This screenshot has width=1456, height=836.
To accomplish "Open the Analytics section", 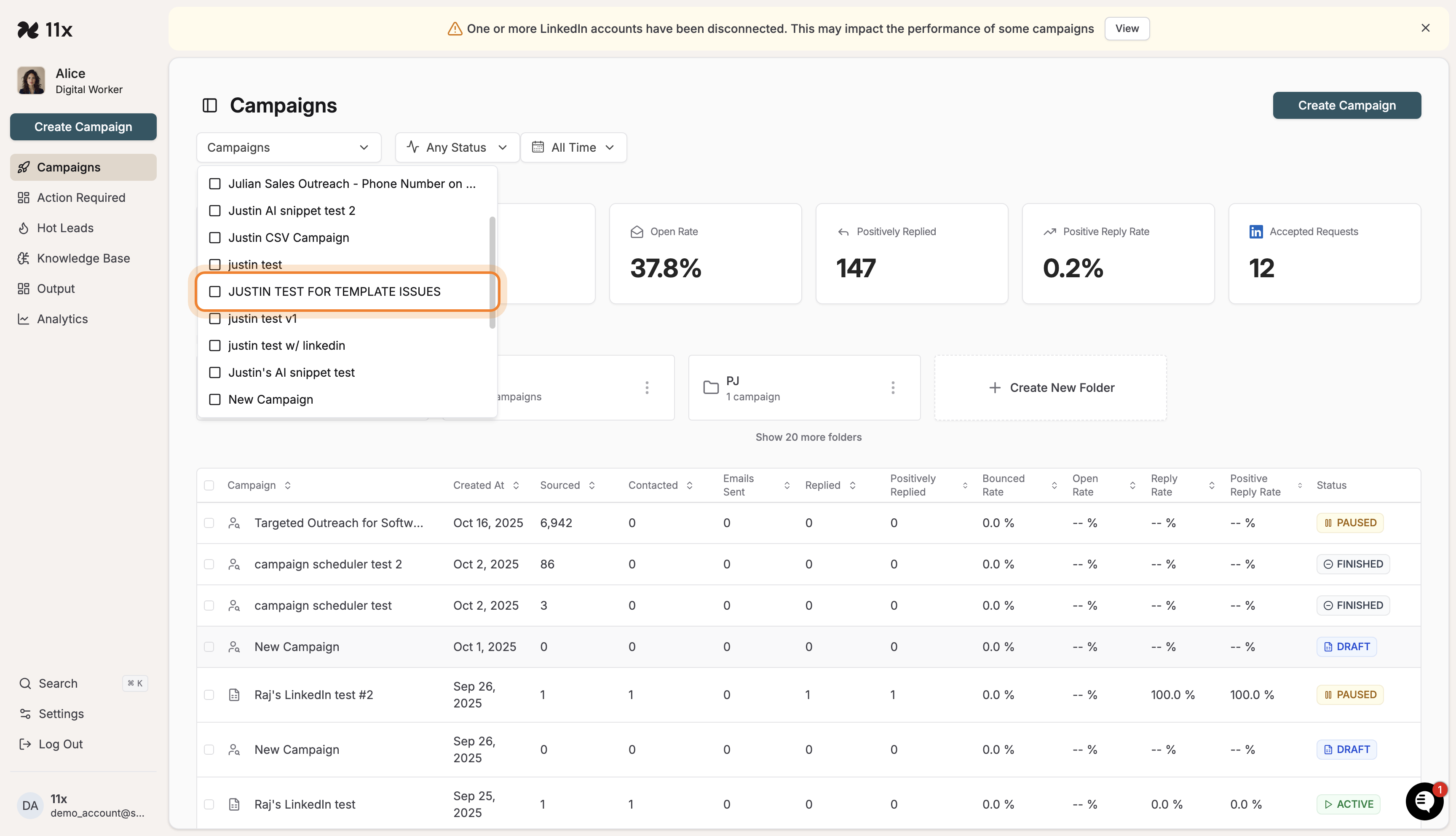I will pos(62,319).
